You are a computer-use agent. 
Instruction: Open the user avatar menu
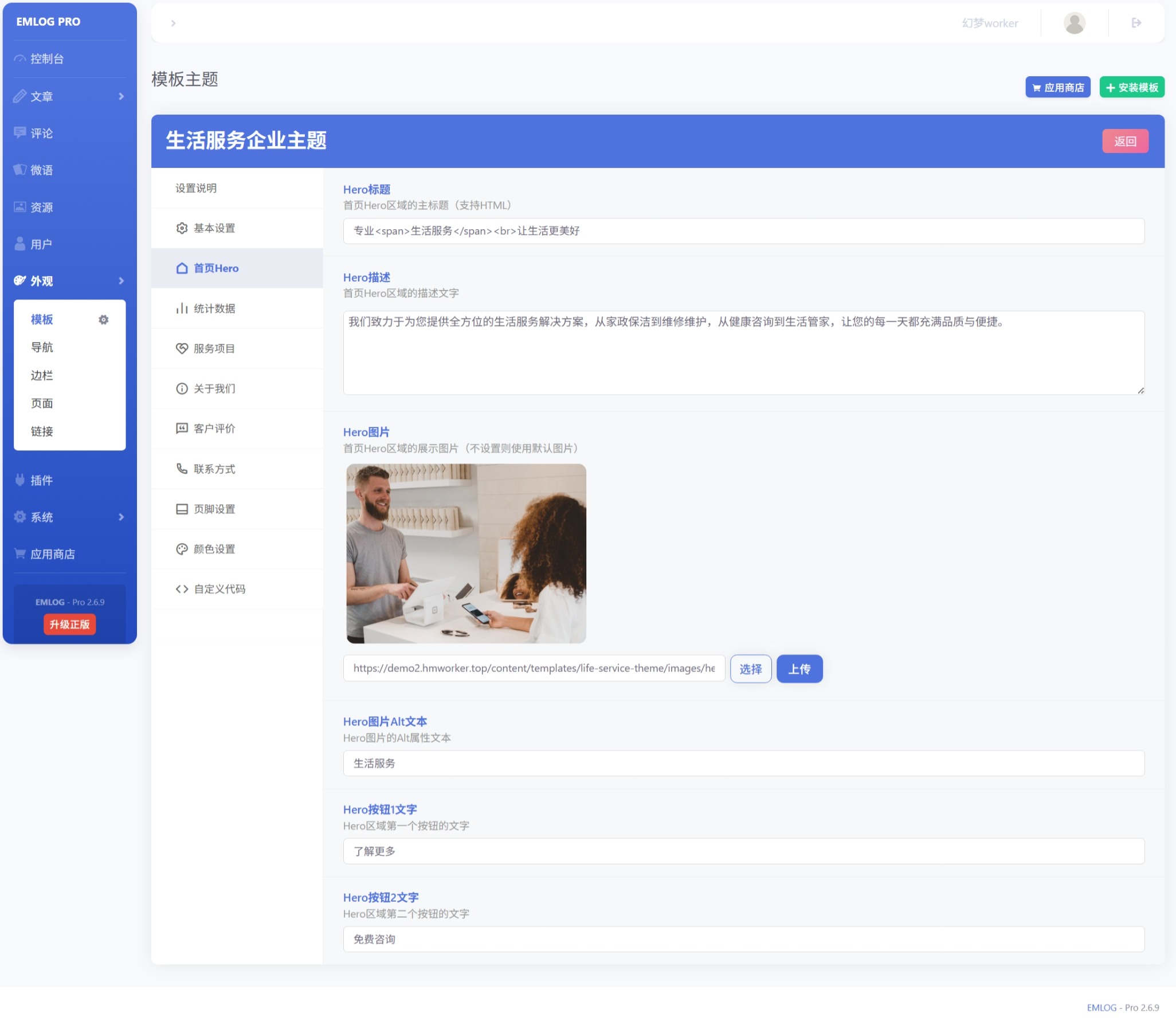(1074, 23)
